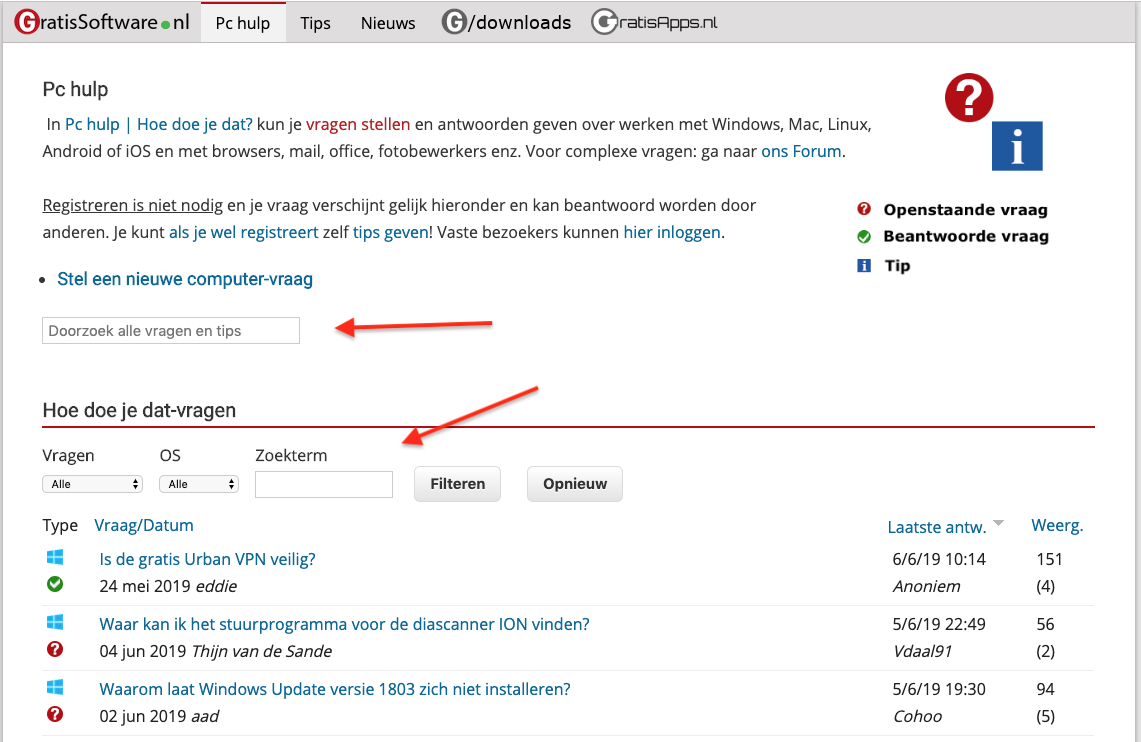Click green answered checkmark under Urban VPN row
The width and height of the screenshot is (1141, 742).
click(55, 585)
